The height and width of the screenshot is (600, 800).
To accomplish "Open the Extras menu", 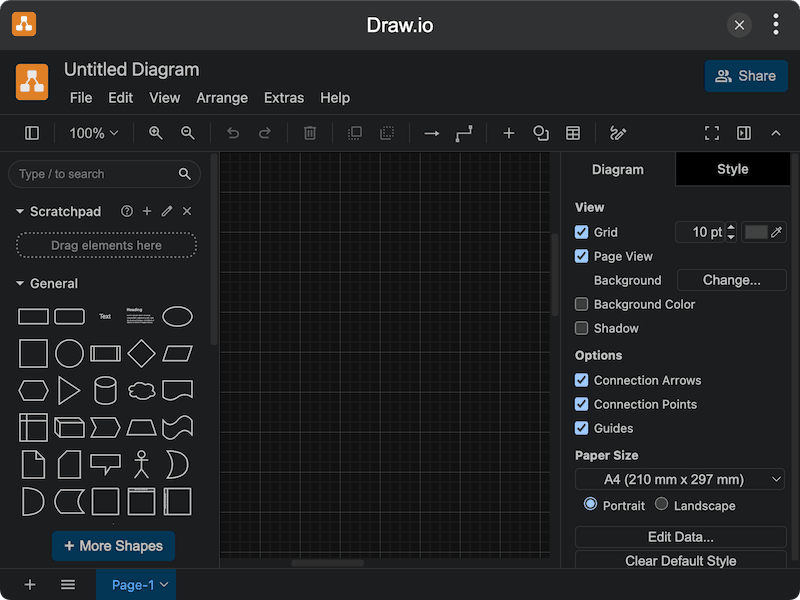I will [x=284, y=97].
